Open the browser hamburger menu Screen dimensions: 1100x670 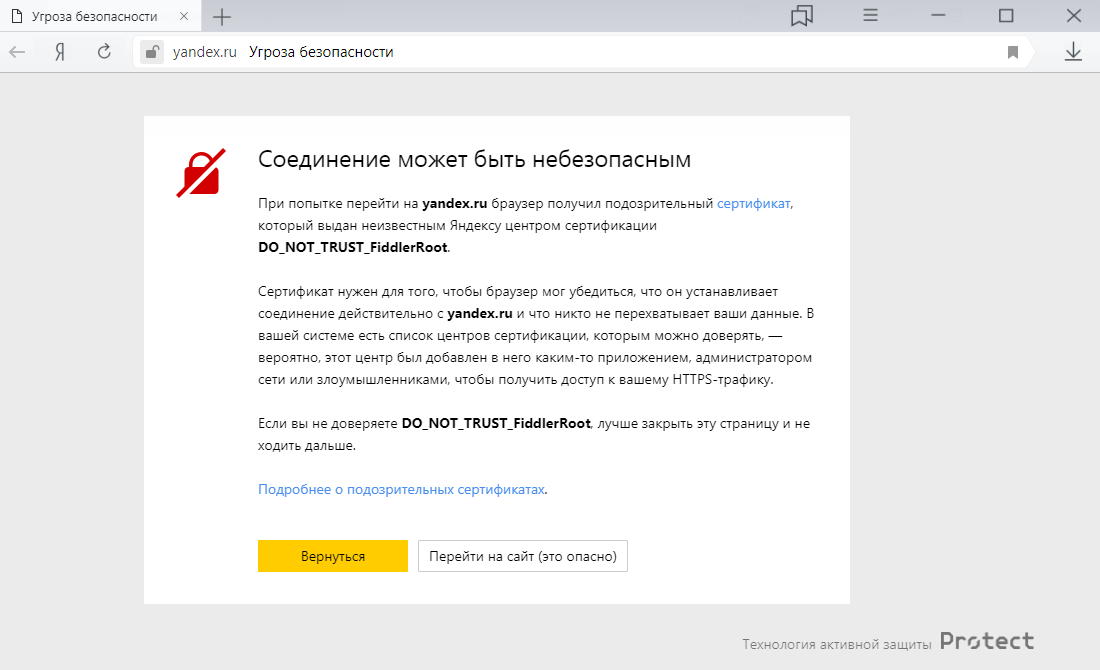point(870,15)
